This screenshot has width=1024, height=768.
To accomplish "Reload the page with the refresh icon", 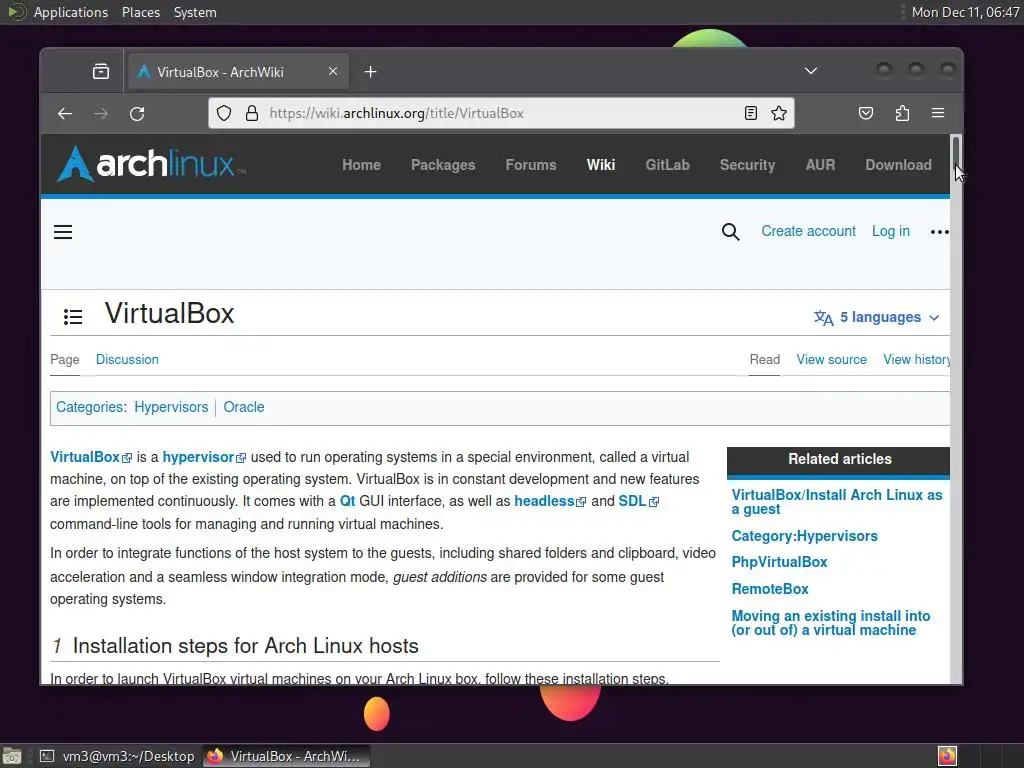I will tap(137, 114).
